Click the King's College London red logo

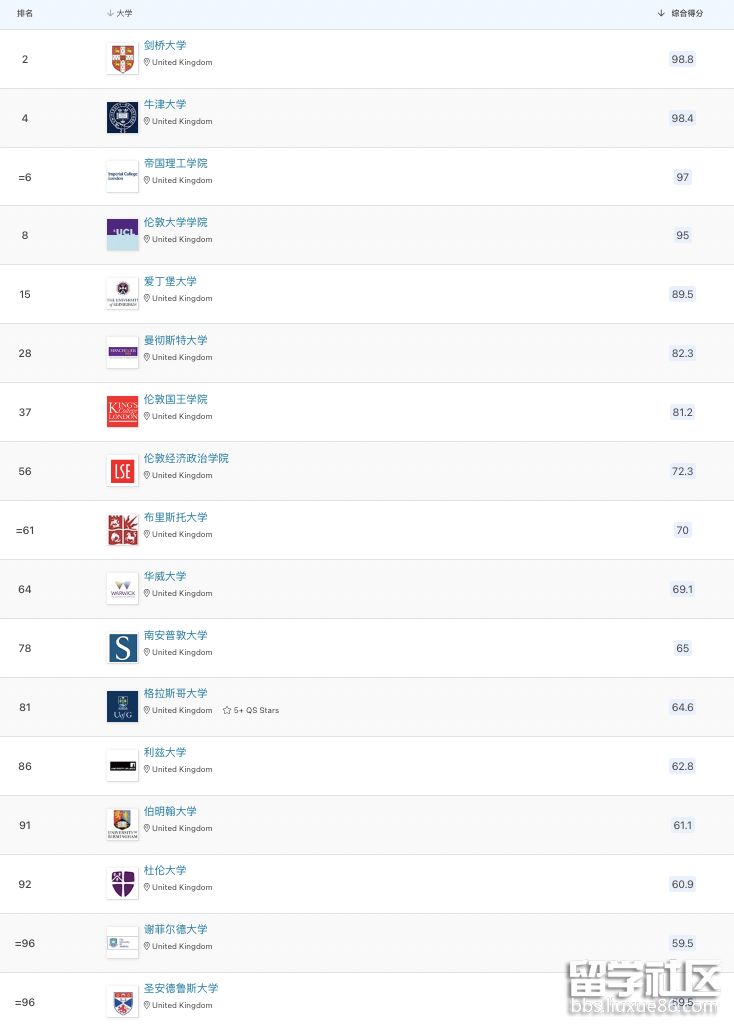click(x=122, y=412)
